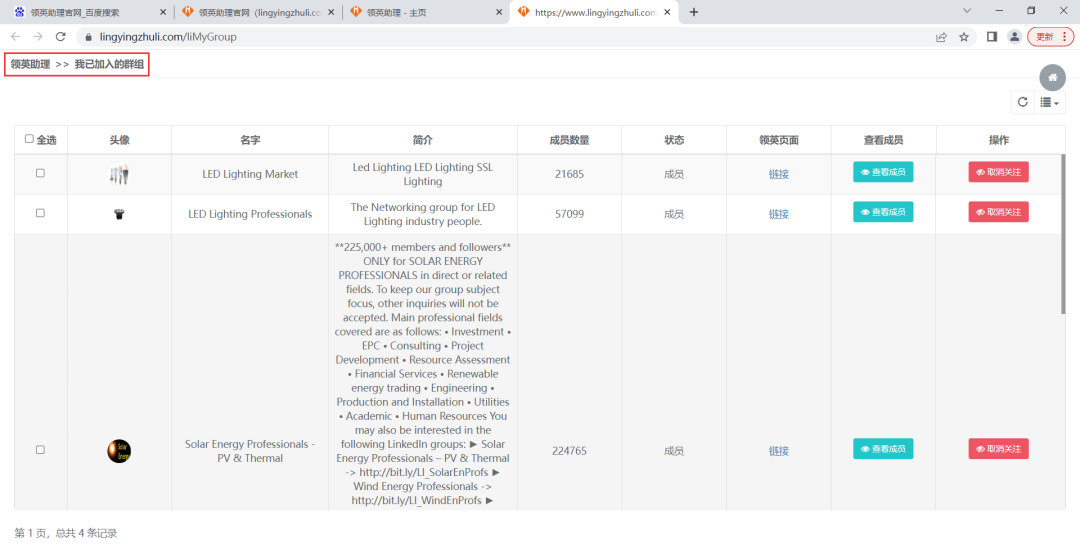This screenshot has width=1080, height=548.
Task: Click the member count 57099
Action: (x=569, y=215)
